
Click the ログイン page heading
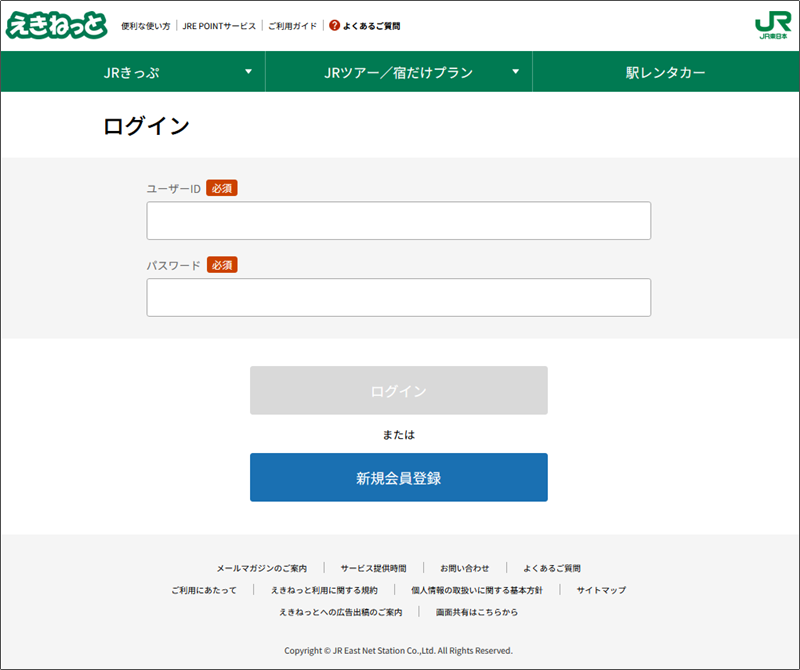pos(146,126)
